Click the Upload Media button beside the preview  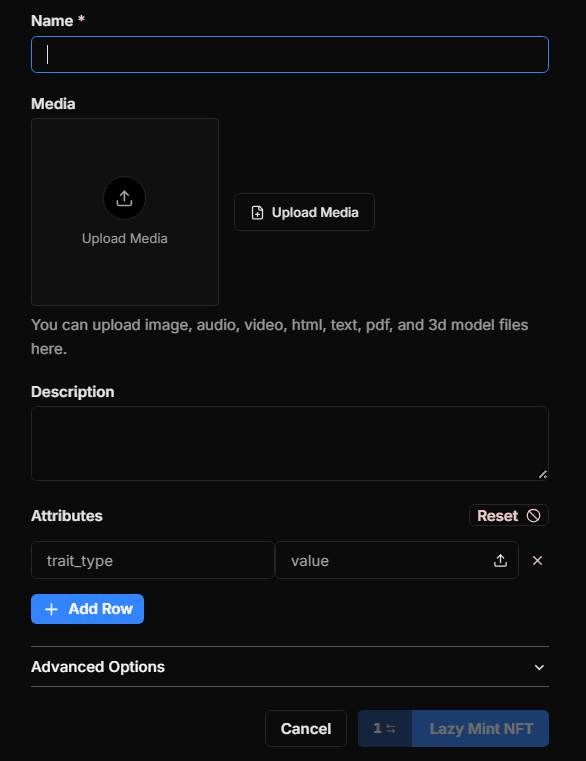[x=304, y=212]
